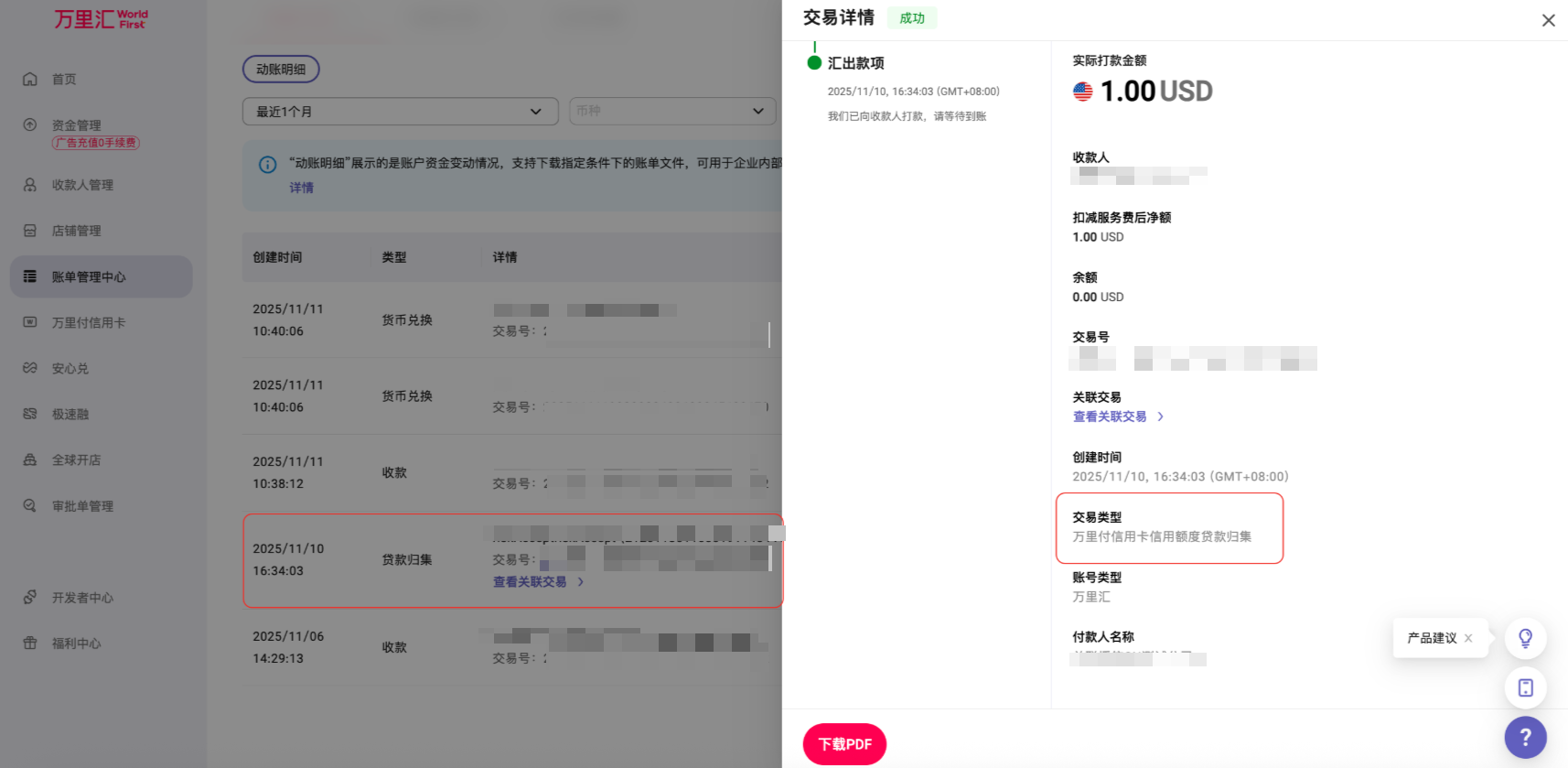The height and width of the screenshot is (768, 1568).
Task: Open 店铺管理 menu item
Action: click(77, 231)
